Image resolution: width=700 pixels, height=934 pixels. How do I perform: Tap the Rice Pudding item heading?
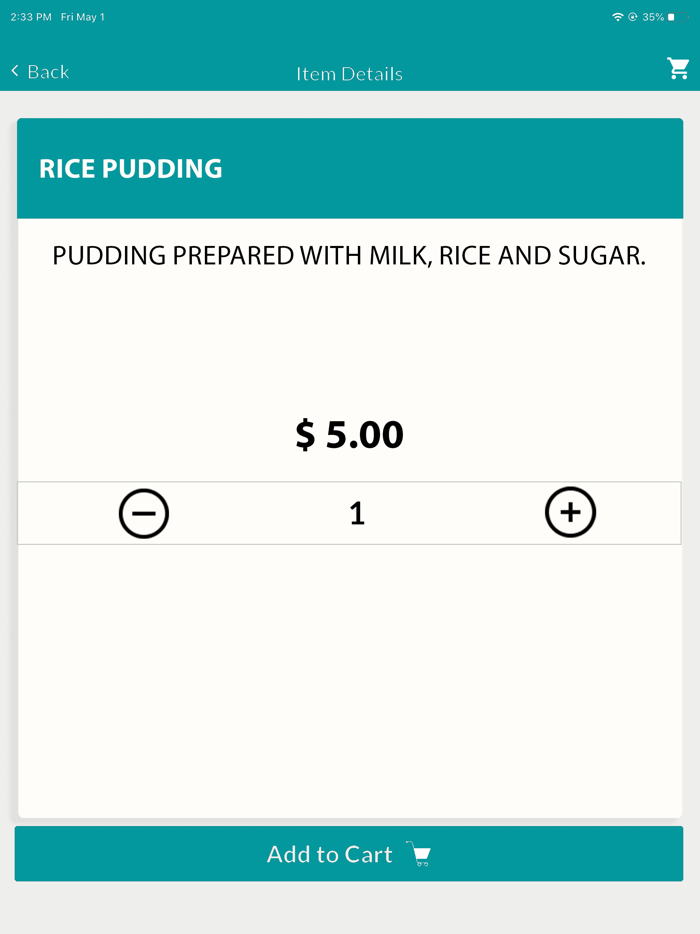click(x=131, y=168)
